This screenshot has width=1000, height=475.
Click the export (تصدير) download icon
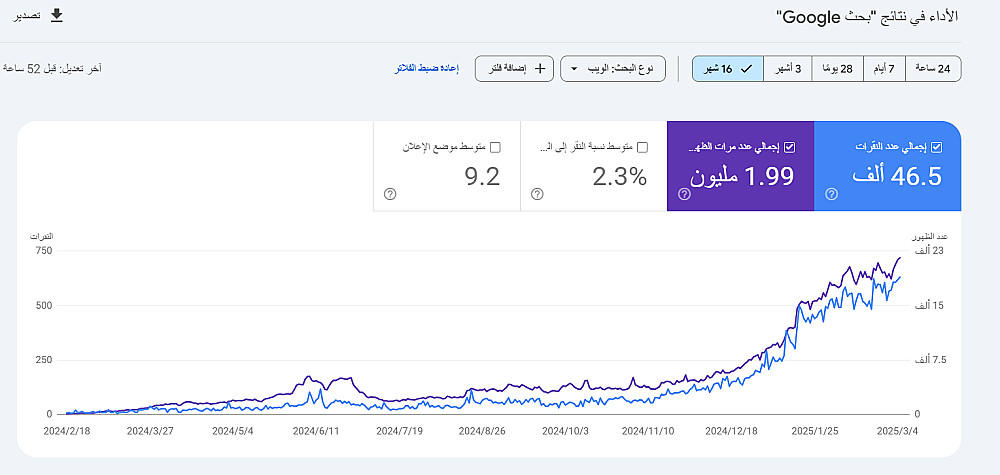57,15
